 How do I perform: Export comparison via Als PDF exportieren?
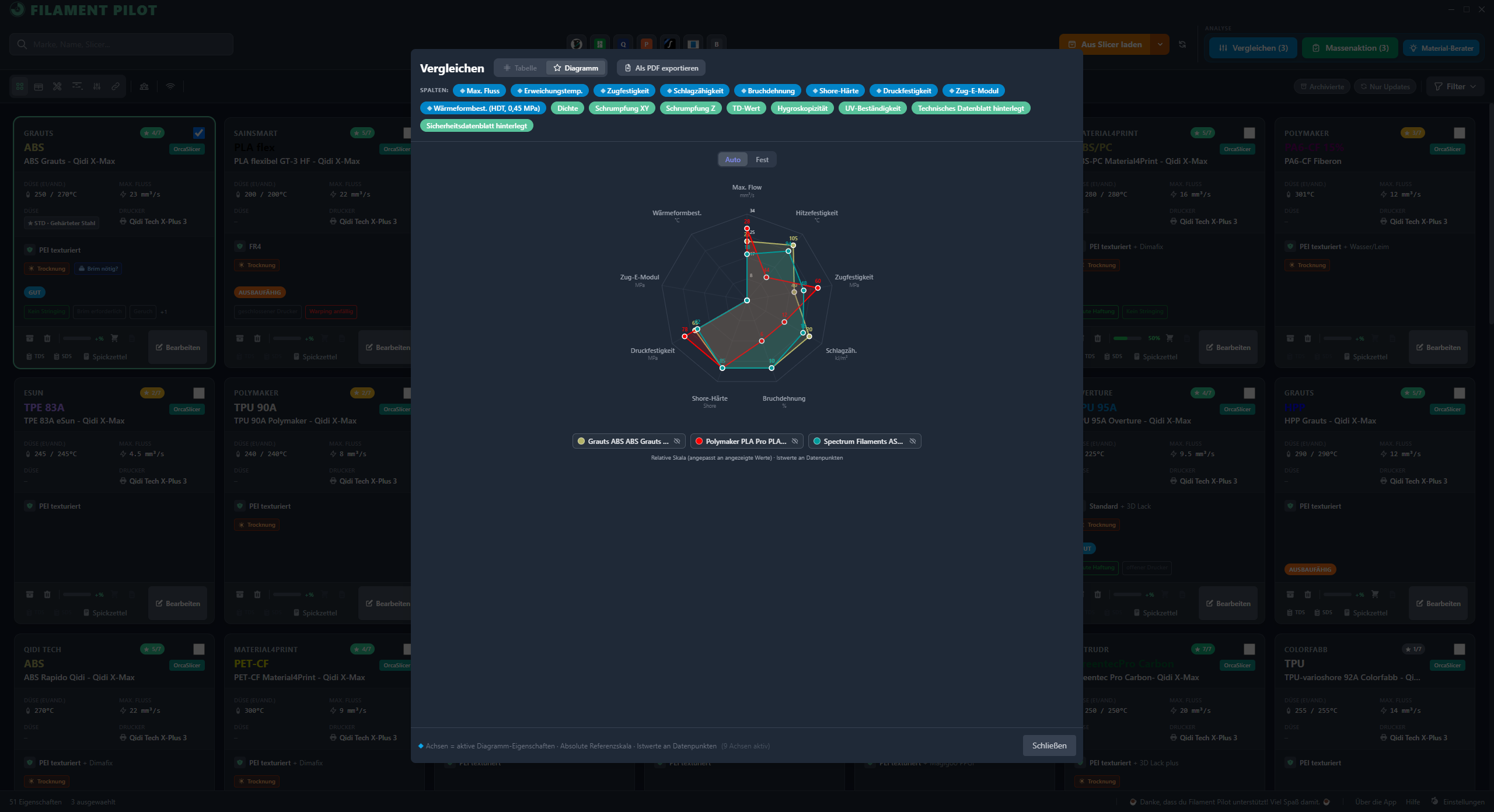point(661,68)
